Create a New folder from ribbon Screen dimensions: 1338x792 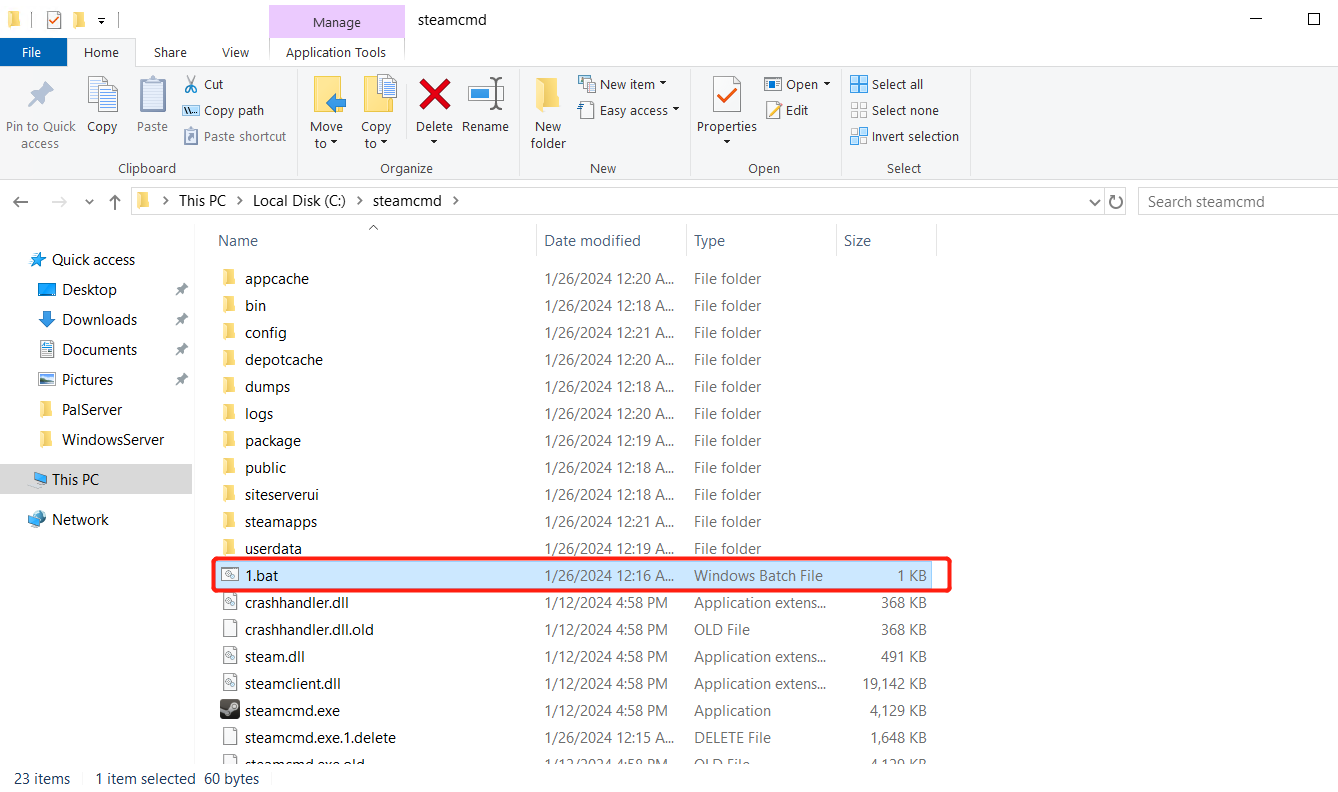[x=548, y=112]
